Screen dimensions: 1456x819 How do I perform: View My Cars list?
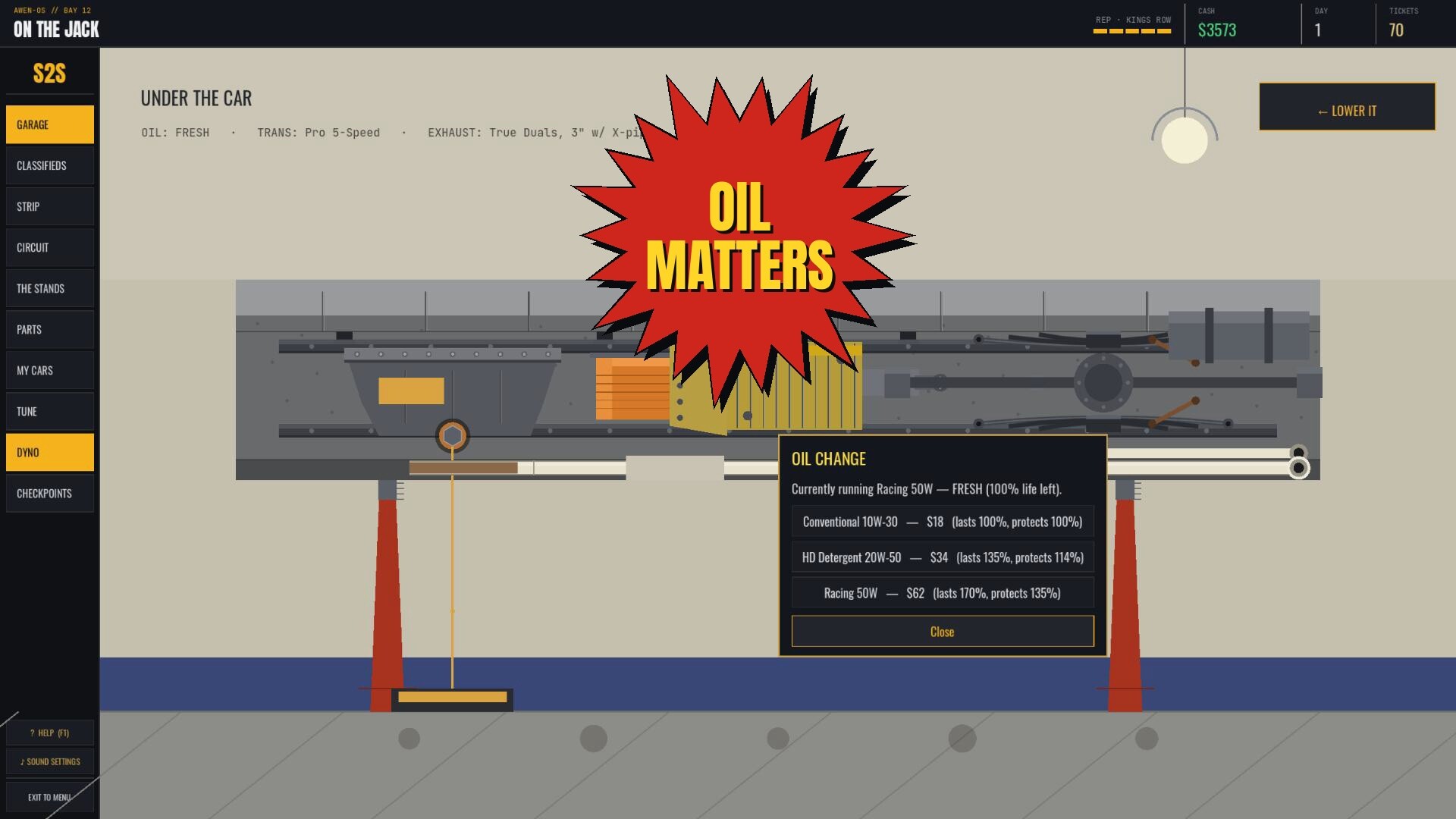pos(50,370)
